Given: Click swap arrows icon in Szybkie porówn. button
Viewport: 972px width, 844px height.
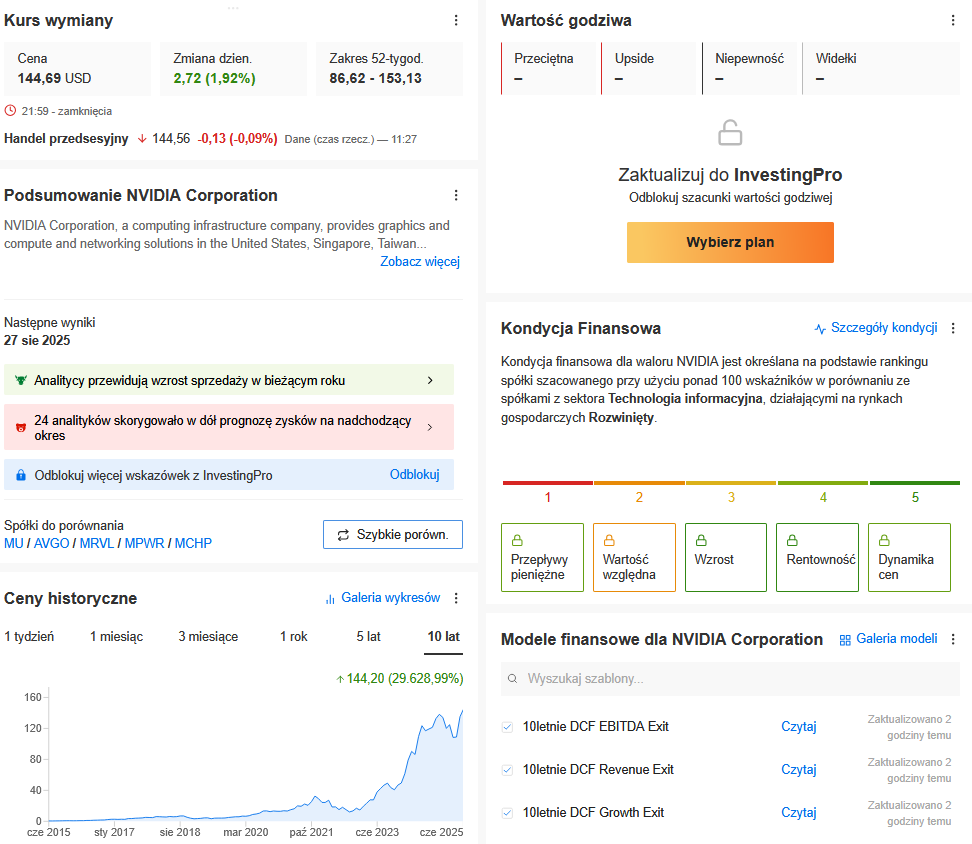Looking at the screenshot, I should pyautogui.click(x=343, y=535).
